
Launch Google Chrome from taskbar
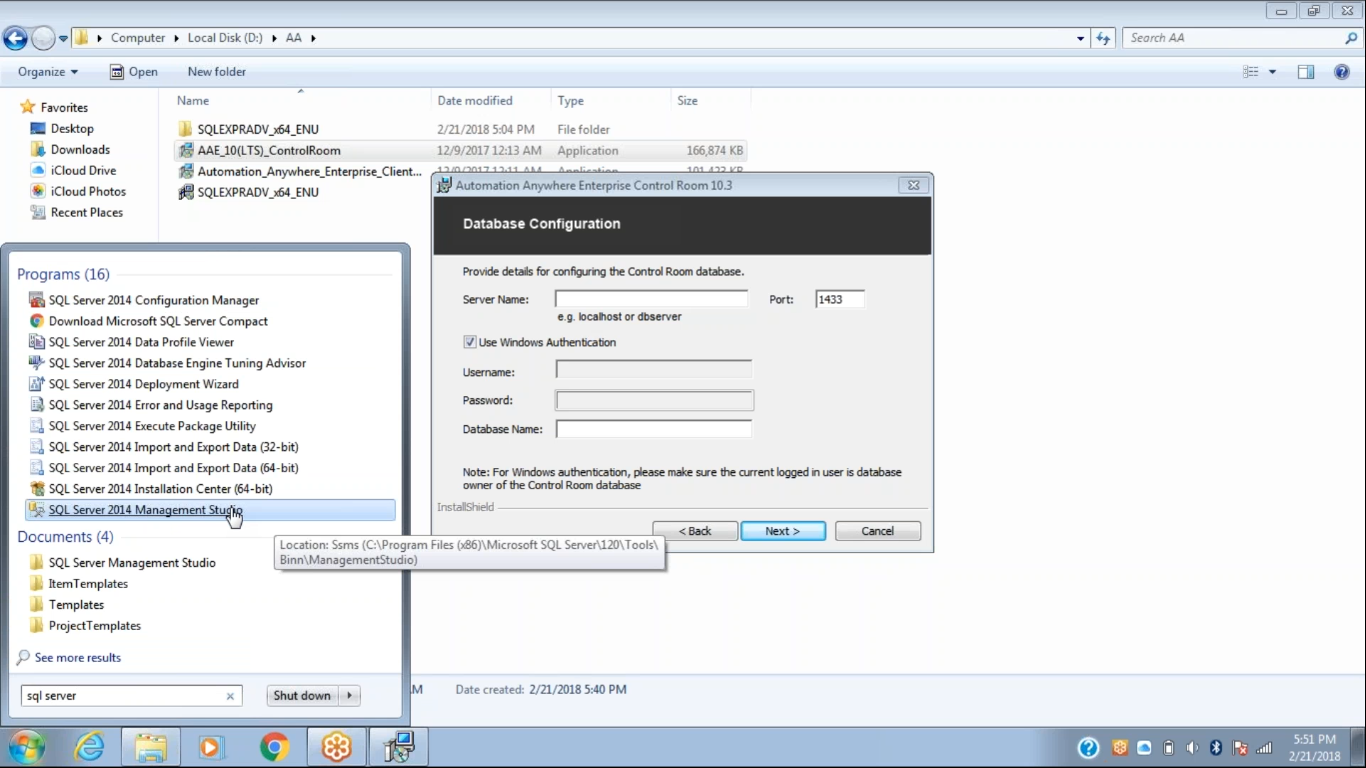point(274,747)
